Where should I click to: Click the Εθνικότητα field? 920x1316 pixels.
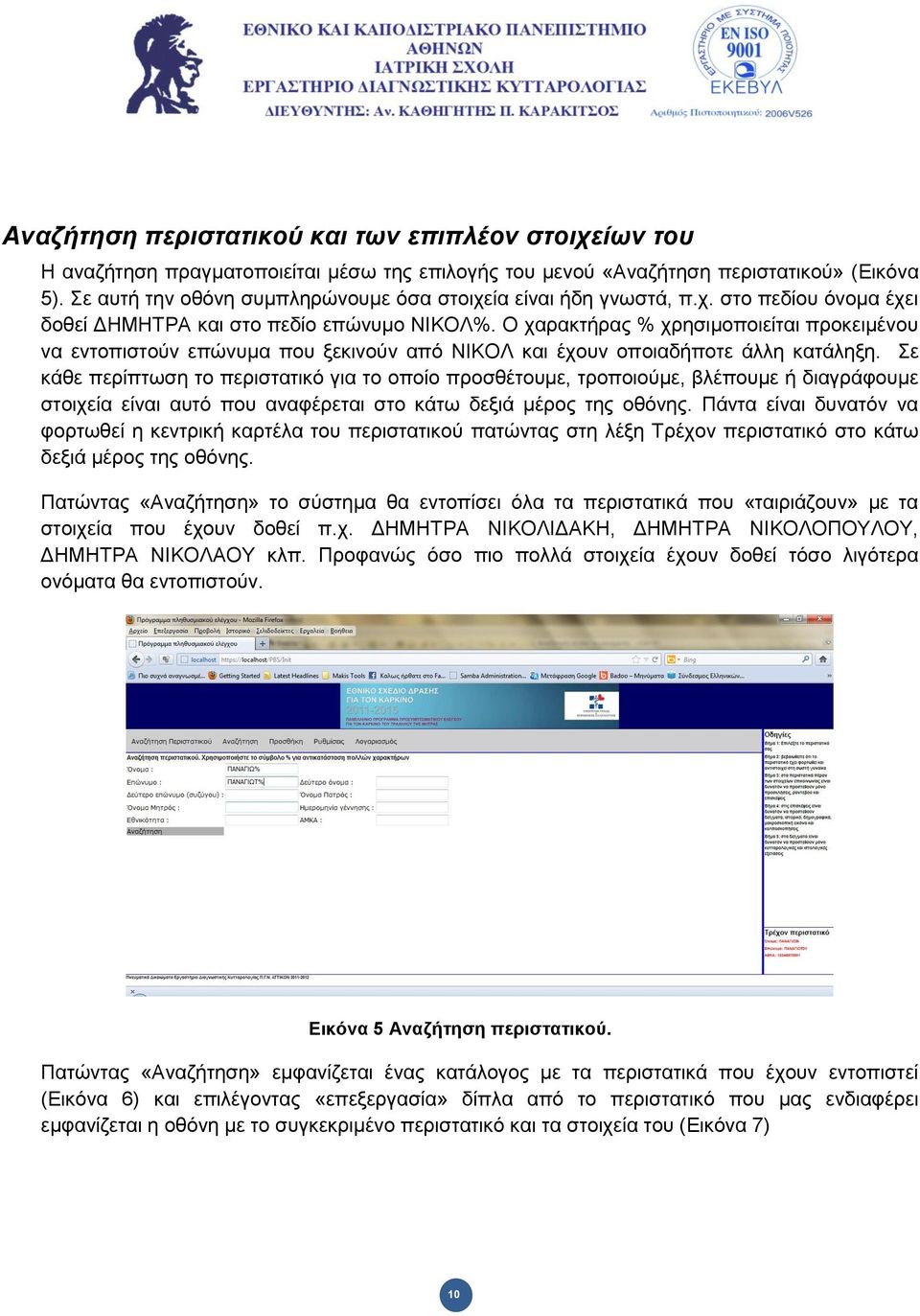click(261, 820)
